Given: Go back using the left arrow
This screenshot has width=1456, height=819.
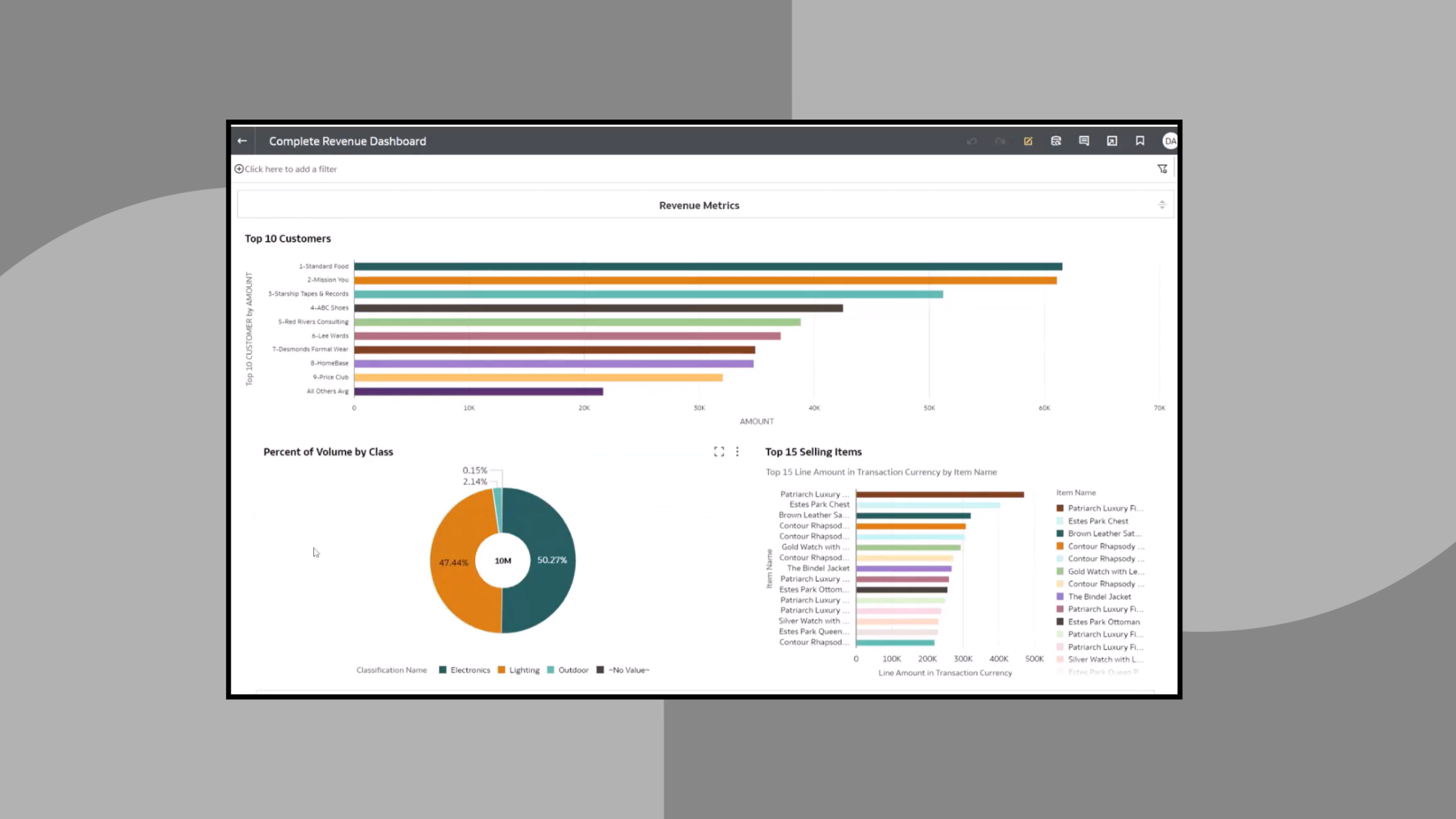Looking at the screenshot, I should [242, 141].
